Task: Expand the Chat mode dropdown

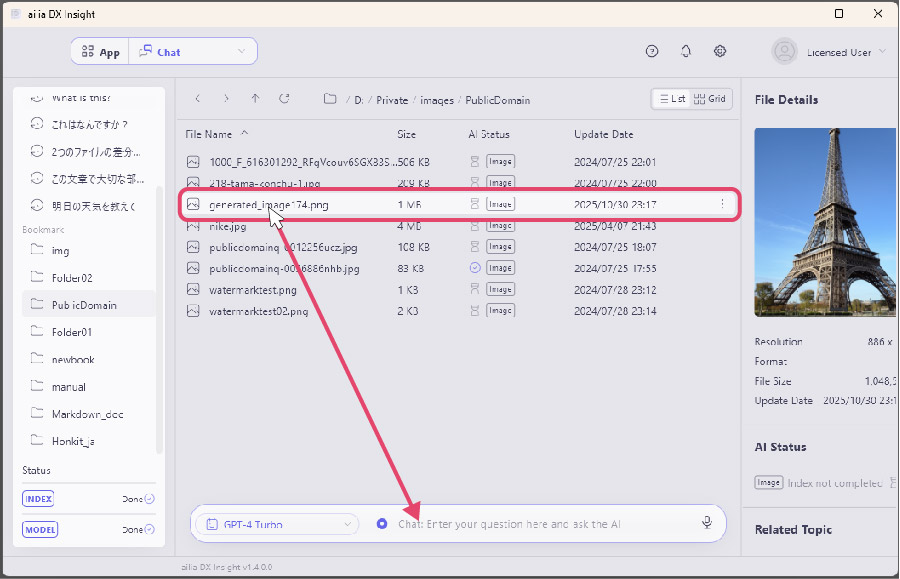Action: tap(241, 52)
